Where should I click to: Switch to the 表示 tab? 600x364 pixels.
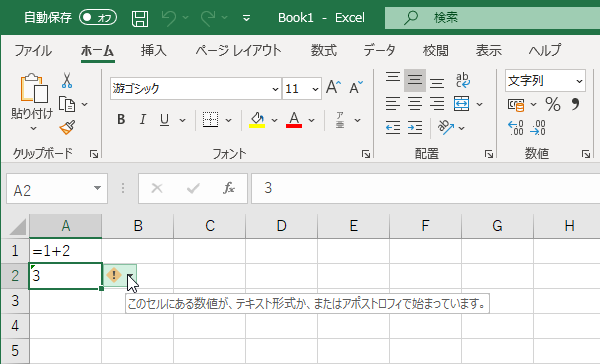point(489,51)
